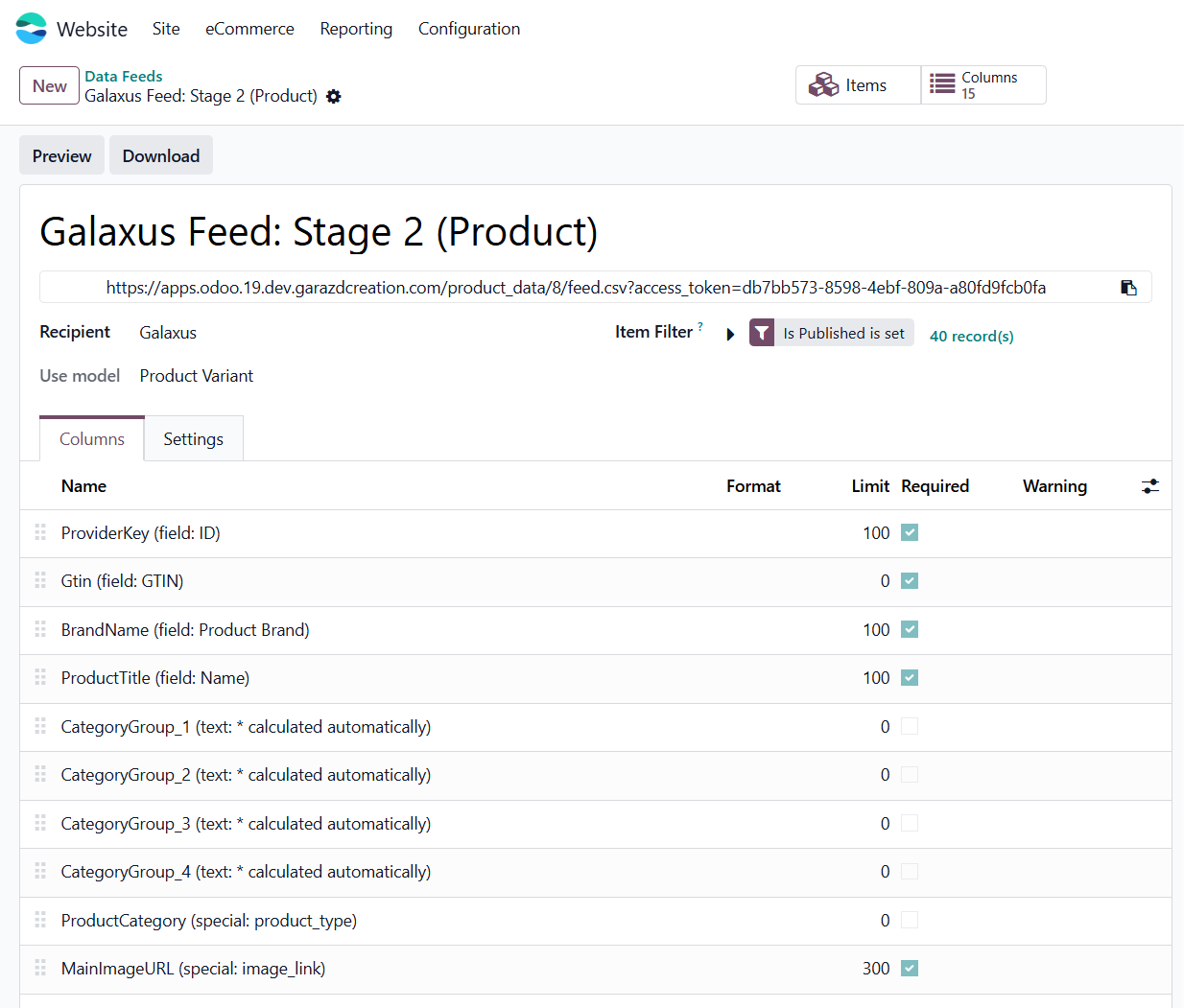Viewport: 1184px width, 1008px height.
Task: Toggle Required checkbox for ProductCategory
Action: coord(910,920)
